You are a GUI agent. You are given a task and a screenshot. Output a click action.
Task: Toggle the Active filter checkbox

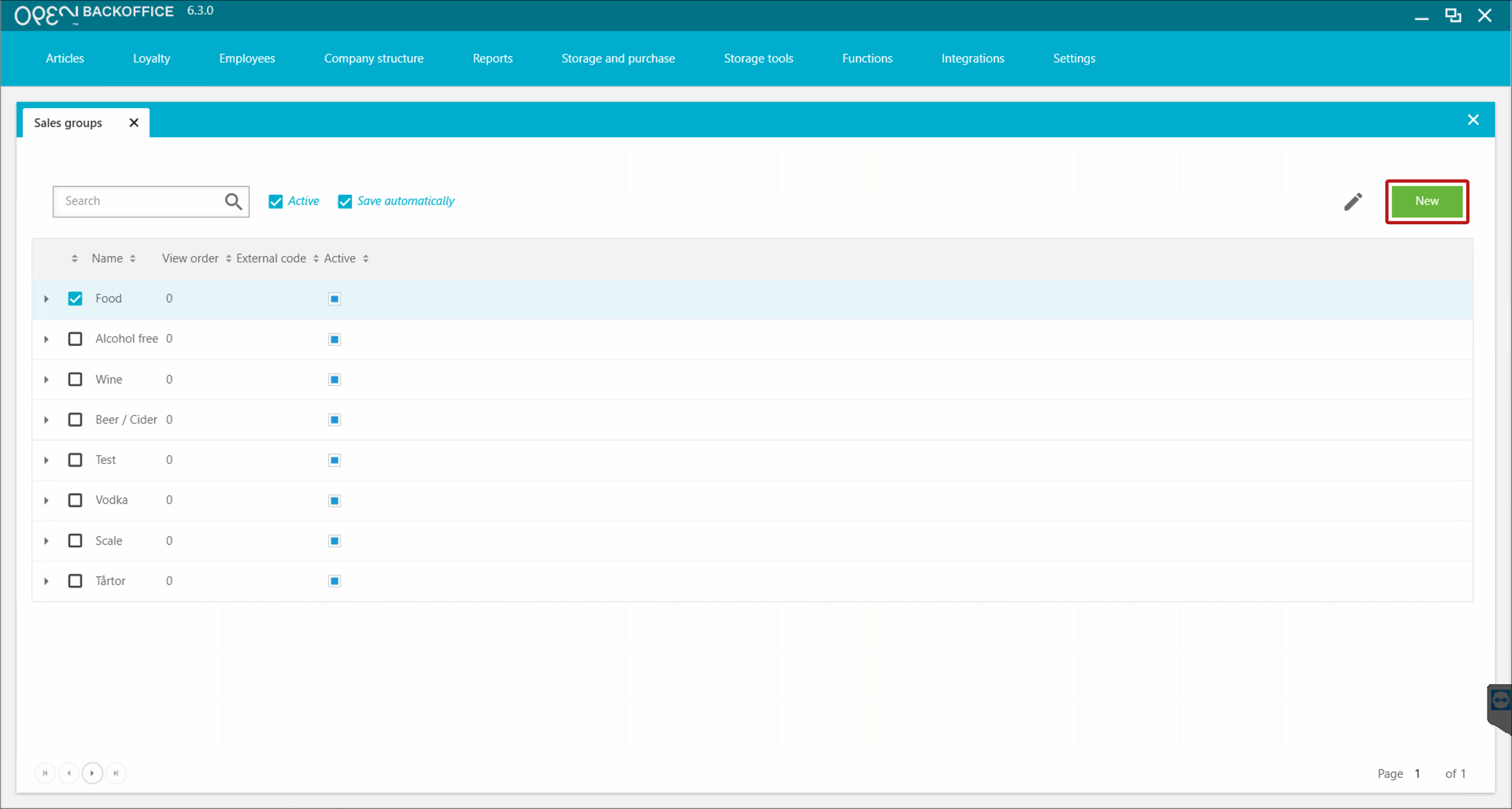point(275,201)
